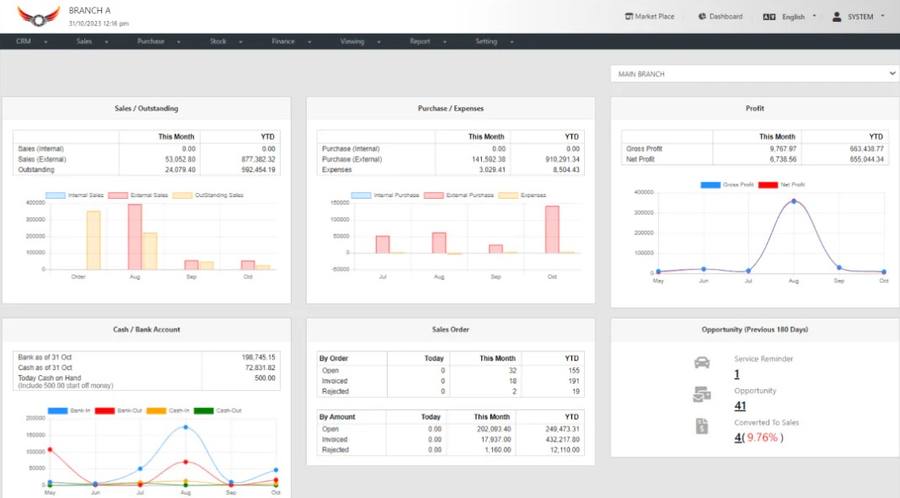
Task: Click the Service Reminder car icon
Action: click(x=702, y=363)
